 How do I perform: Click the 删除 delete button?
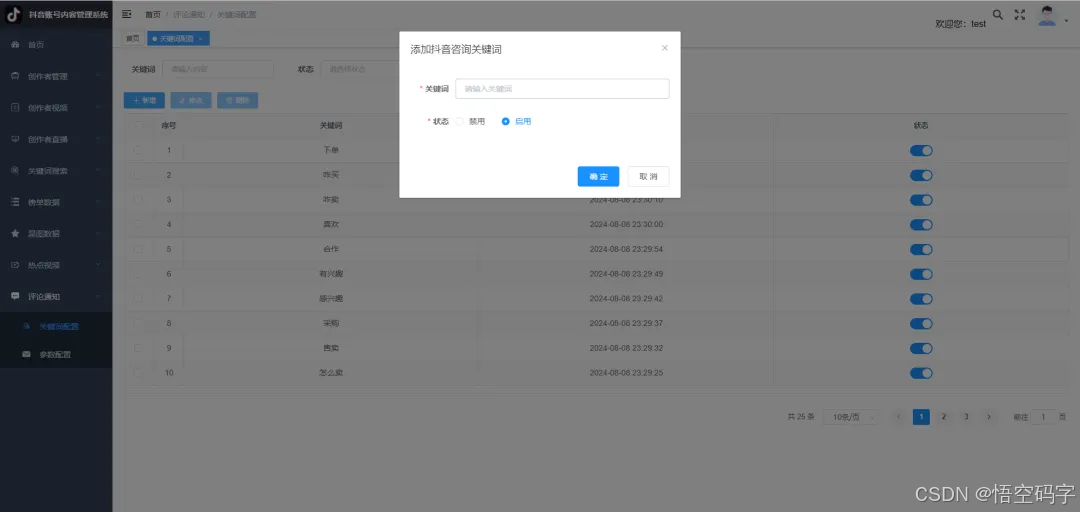pyautogui.click(x=238, y=101)
